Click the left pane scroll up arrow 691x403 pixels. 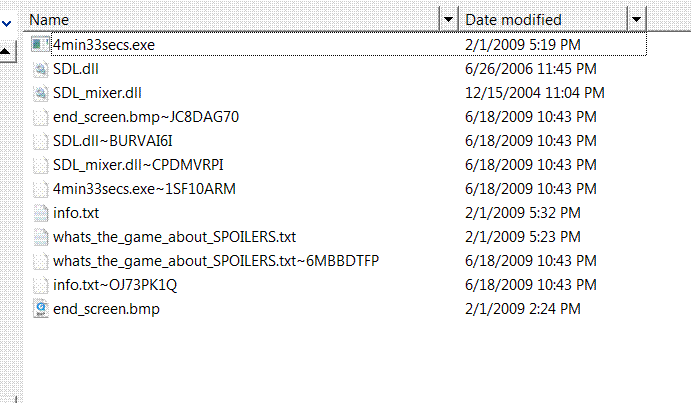point(6,49)
